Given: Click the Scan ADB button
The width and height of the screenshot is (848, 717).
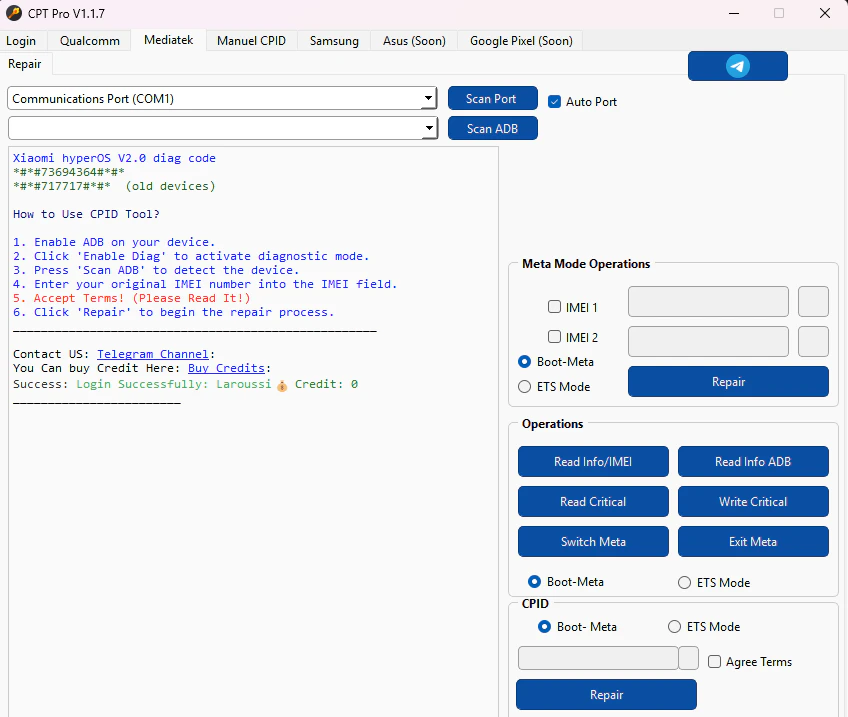Looking at the screenshot, I should coord(493,129).
